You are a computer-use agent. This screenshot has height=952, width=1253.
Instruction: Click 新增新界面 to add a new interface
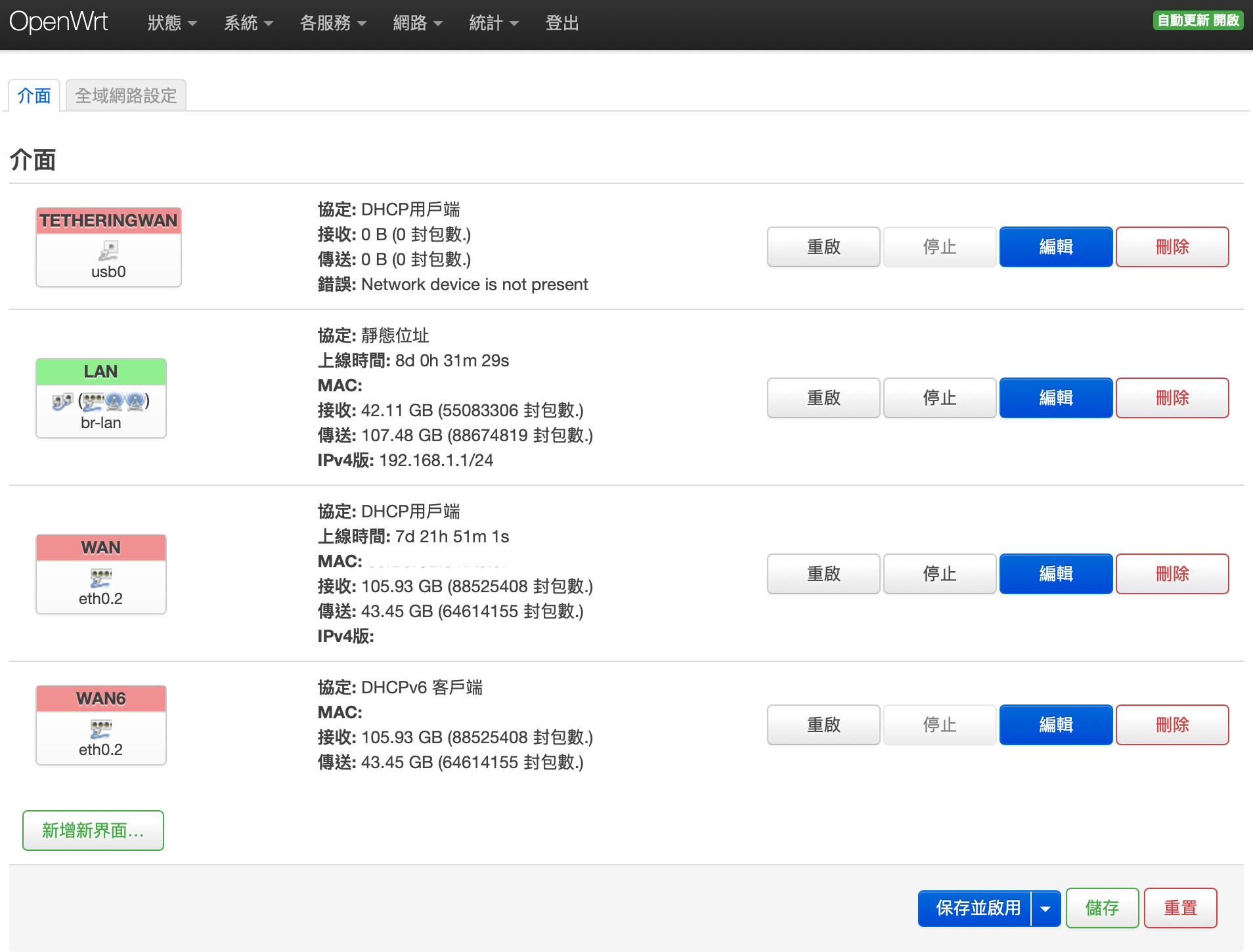[93, 830]
